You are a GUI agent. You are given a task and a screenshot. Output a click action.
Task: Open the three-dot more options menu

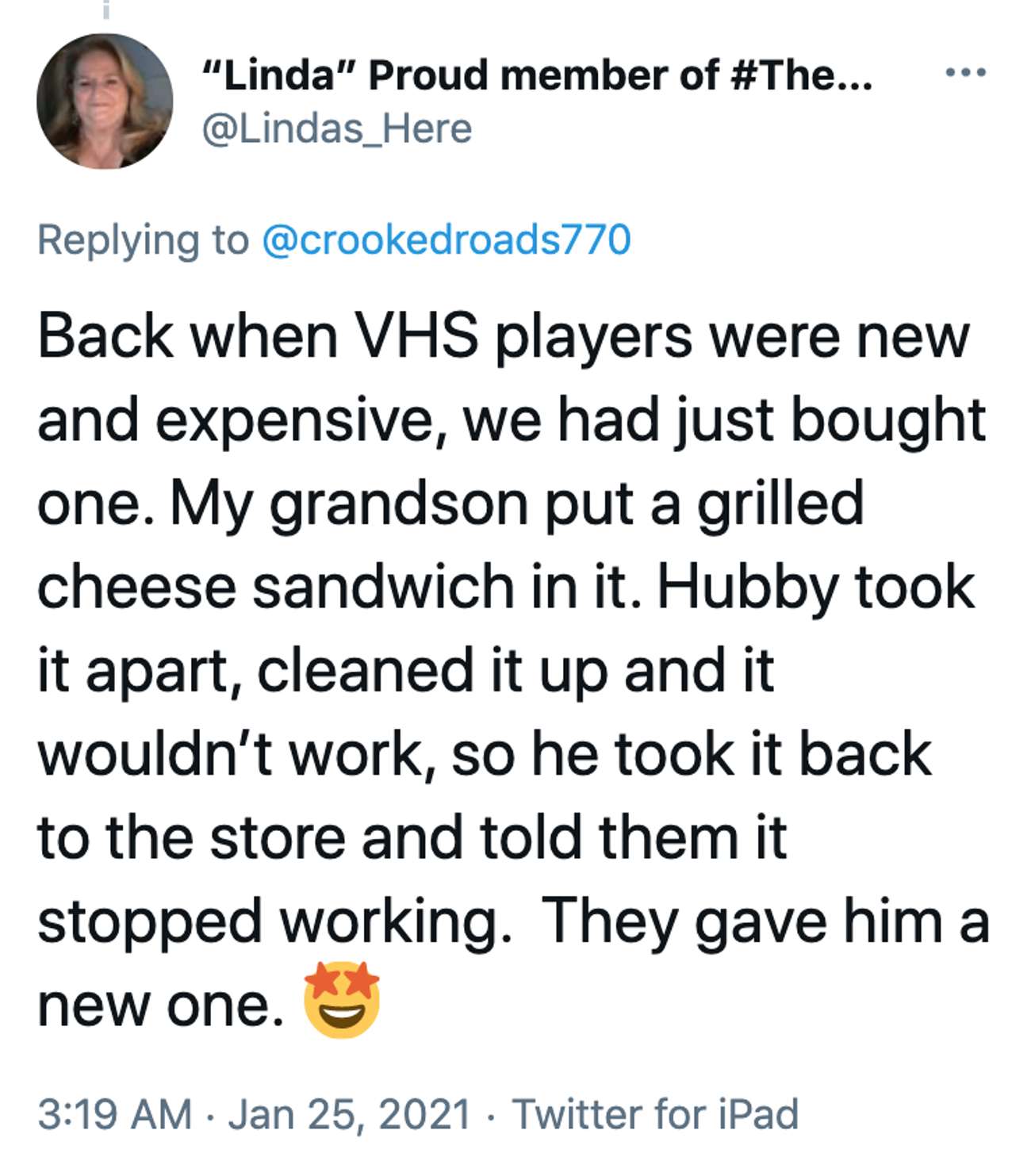click(x=966, y=73)
